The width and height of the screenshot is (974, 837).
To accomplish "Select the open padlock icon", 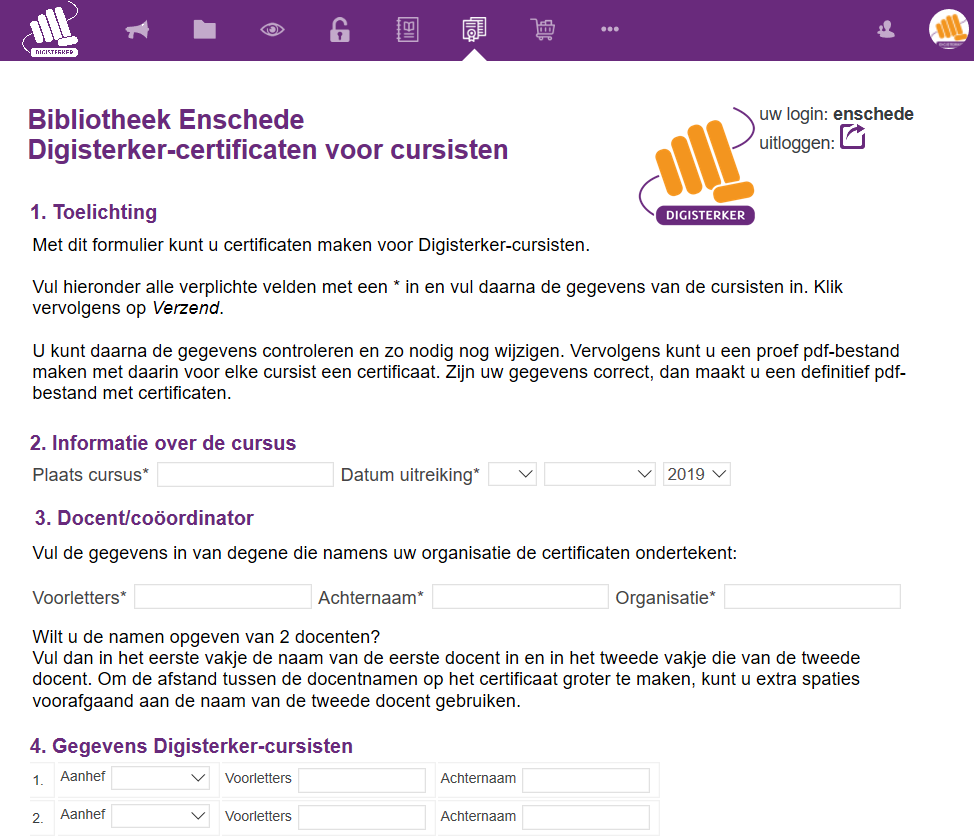I will (339, 29).
